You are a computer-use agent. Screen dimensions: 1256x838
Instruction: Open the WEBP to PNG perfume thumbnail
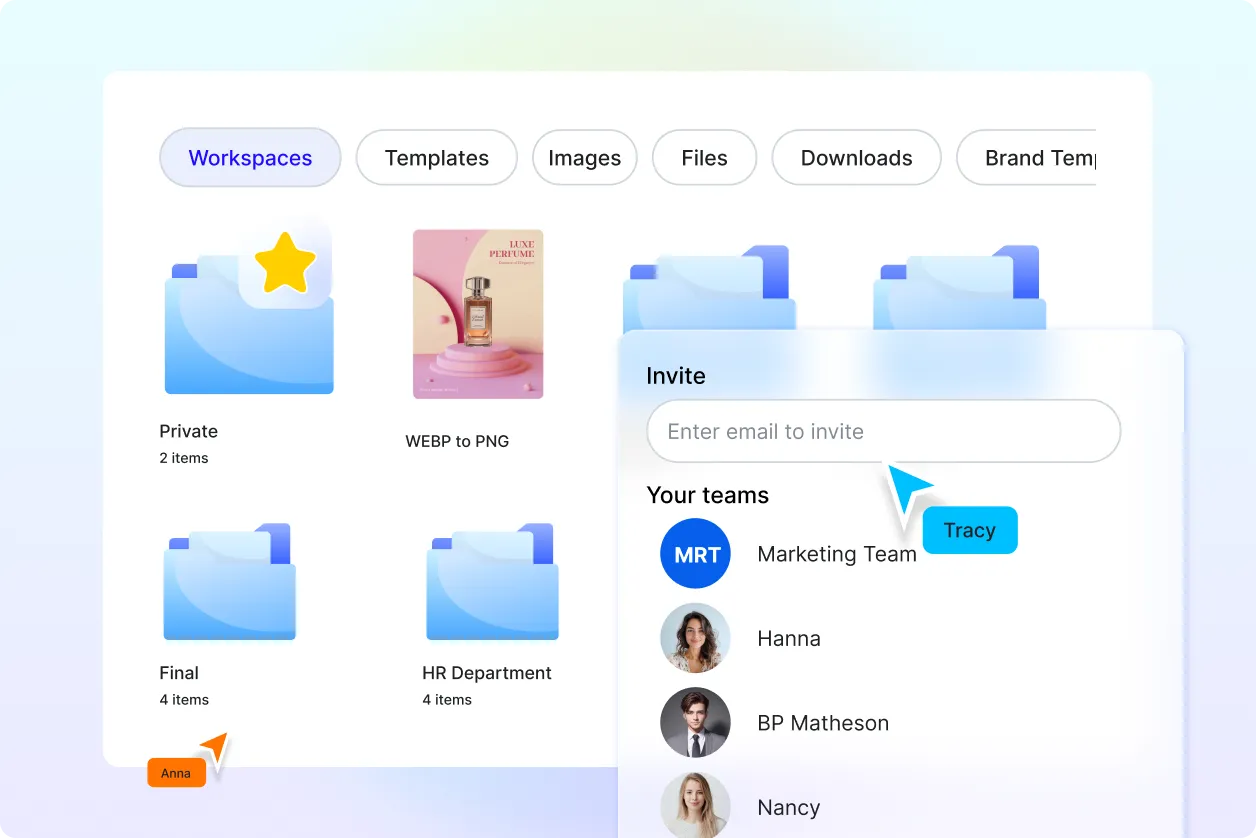tap(478, 314)
